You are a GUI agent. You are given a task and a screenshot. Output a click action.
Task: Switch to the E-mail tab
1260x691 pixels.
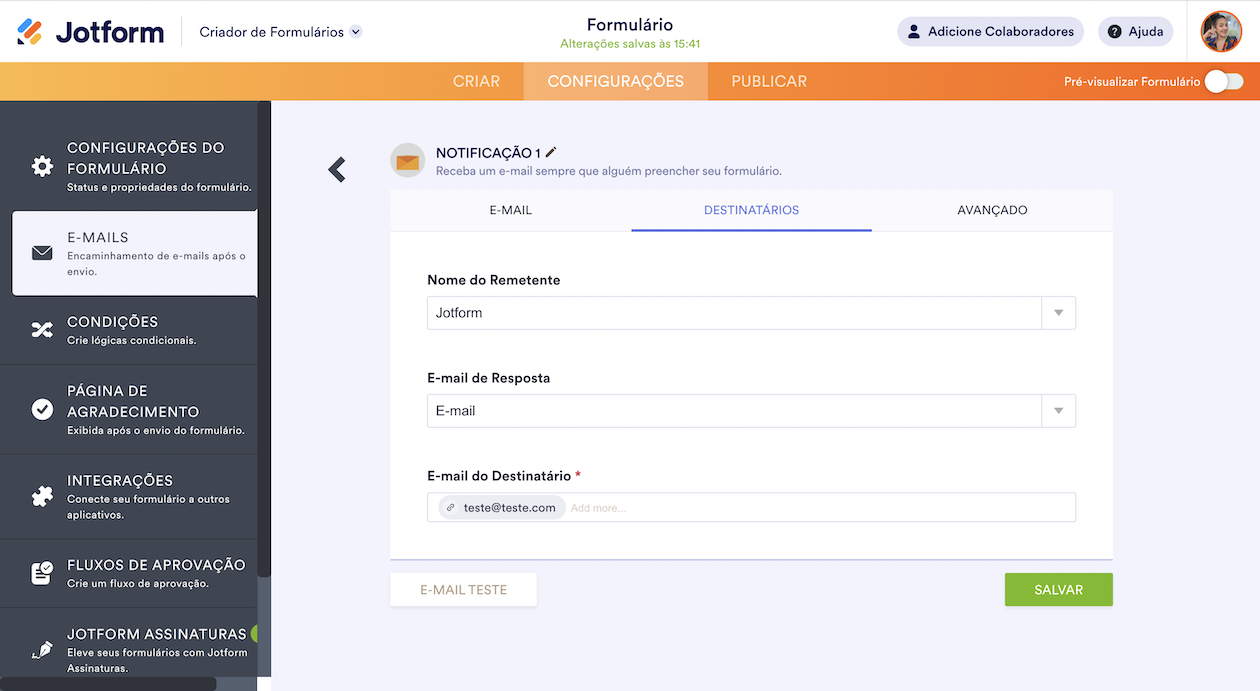tap(510, 210)
